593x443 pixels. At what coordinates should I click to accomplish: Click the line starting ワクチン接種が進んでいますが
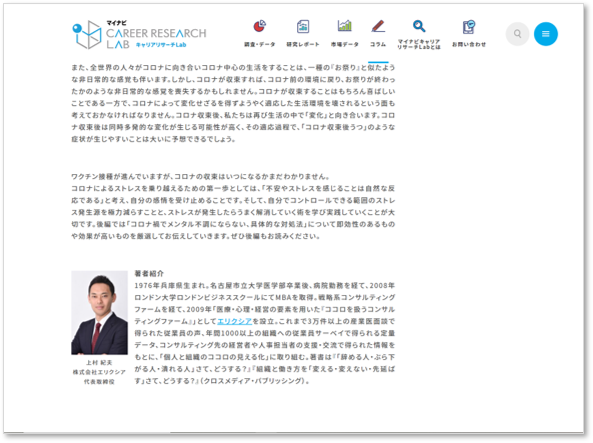pyautogui.click(x=201, y=176)
